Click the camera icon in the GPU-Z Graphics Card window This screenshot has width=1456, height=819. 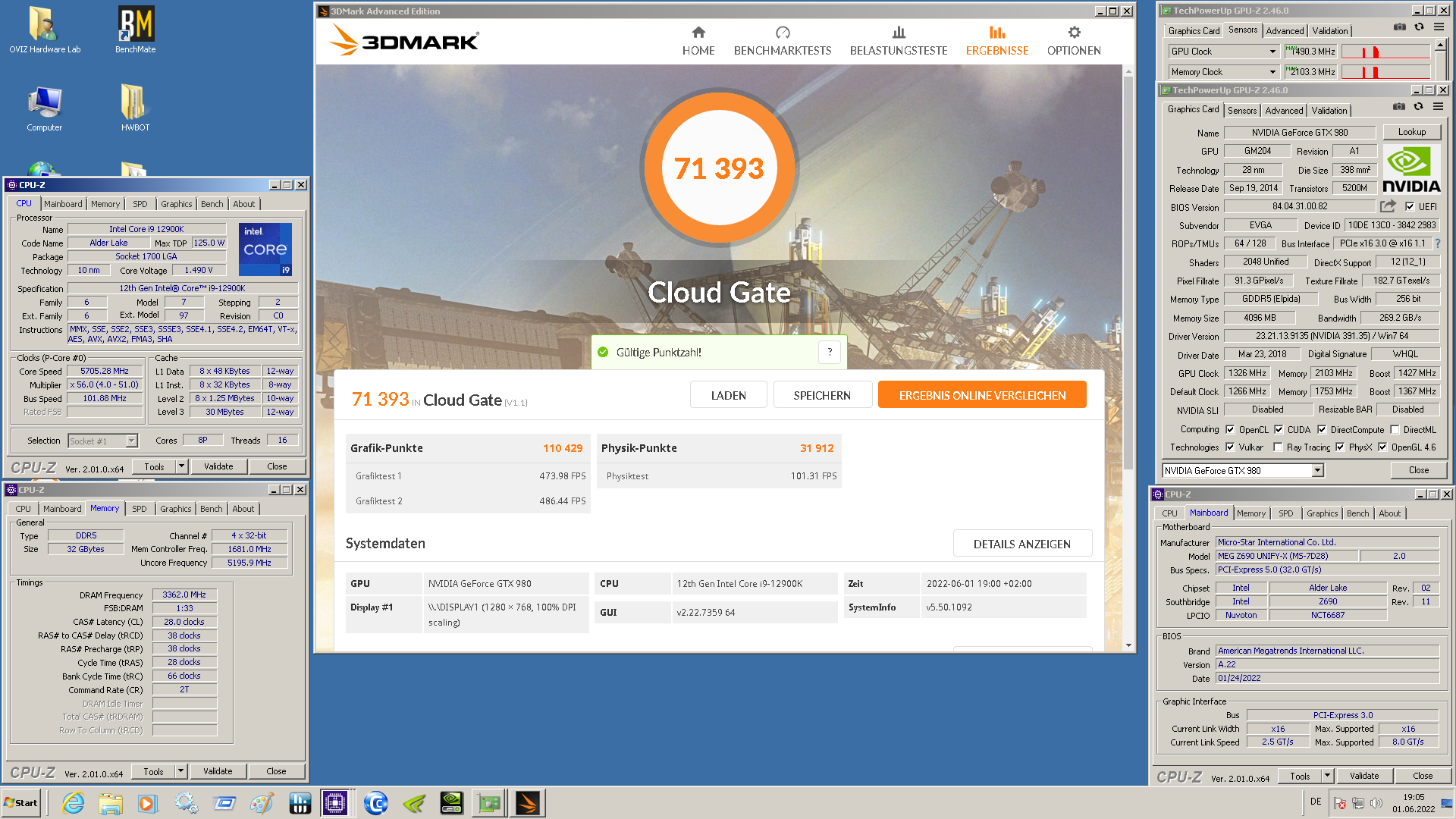tap(1399, 107)
